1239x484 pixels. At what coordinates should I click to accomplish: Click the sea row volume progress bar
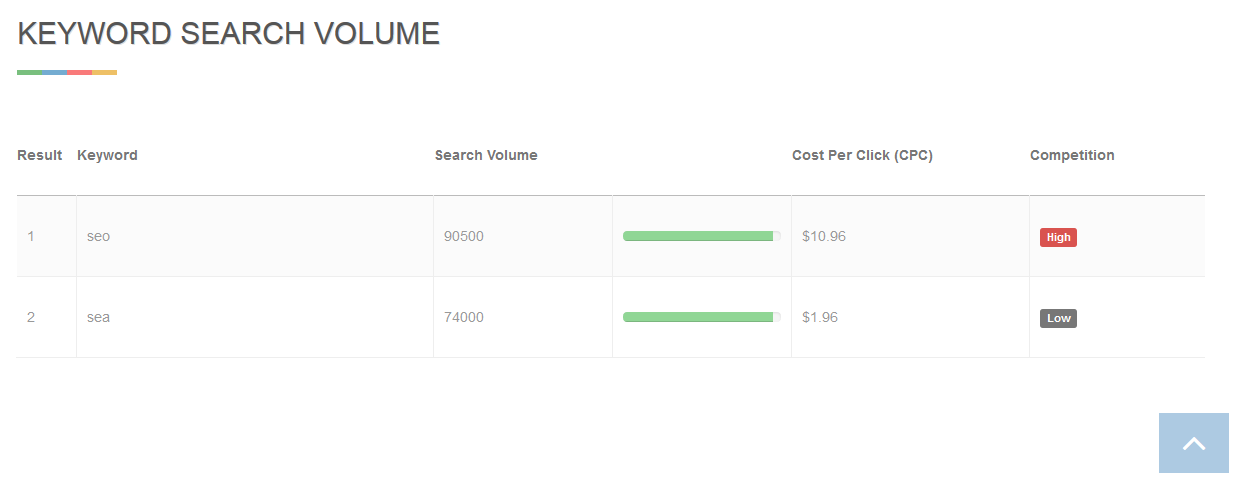pos(701,317)
